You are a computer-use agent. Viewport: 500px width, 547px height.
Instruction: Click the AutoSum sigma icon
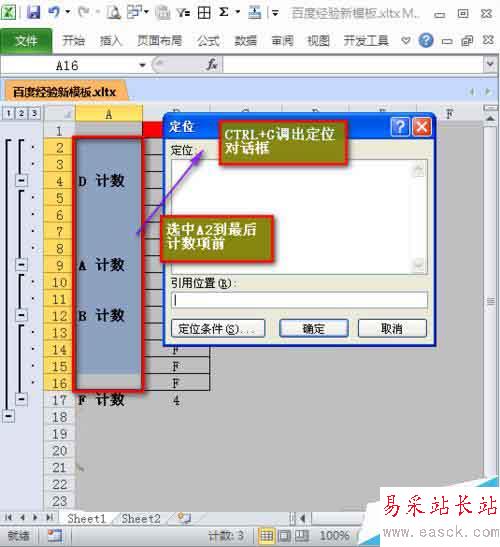click(224, 13)
